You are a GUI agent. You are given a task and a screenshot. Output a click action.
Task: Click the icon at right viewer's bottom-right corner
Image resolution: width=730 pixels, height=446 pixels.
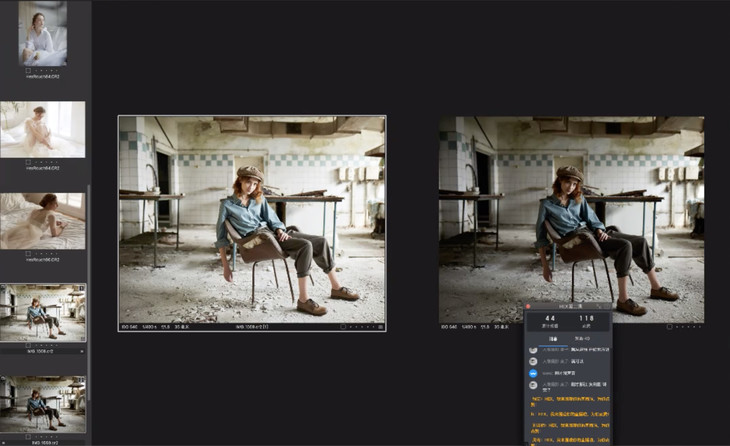[699, 327]
